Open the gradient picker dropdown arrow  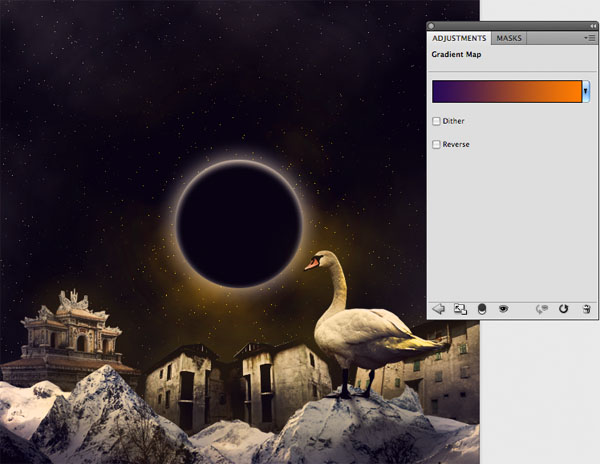[585, 91]
